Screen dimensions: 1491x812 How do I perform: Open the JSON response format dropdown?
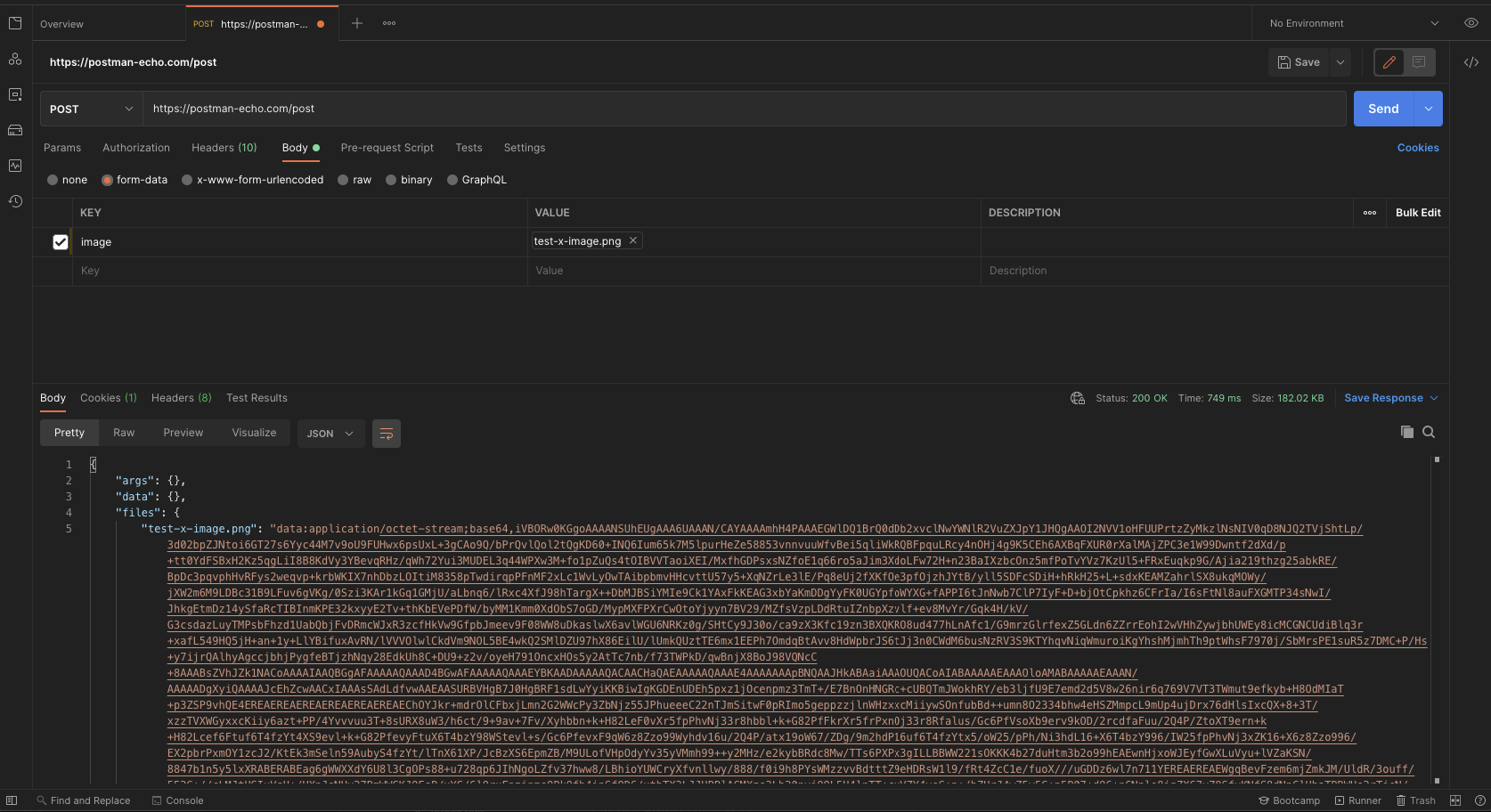[330, 434]
